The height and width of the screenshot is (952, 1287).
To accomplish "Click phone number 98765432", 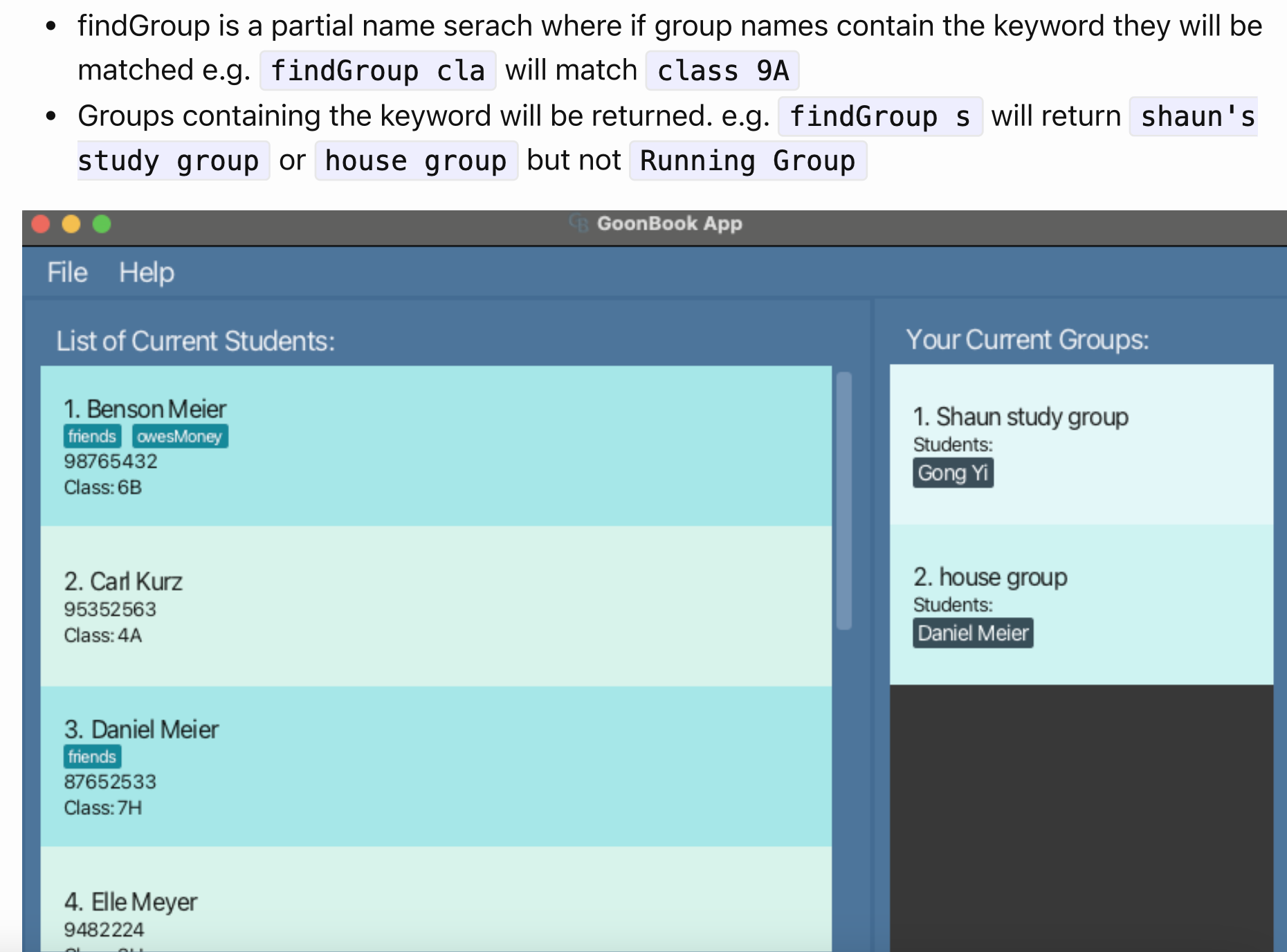I will (x=111, y=461).
